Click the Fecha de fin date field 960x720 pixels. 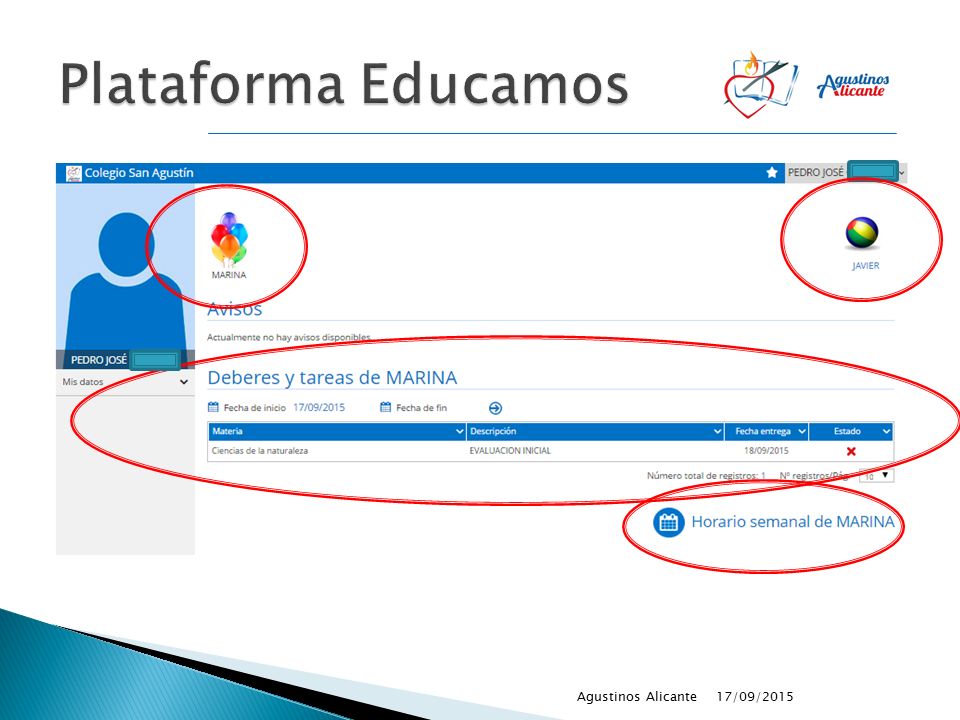pos(421,408)
